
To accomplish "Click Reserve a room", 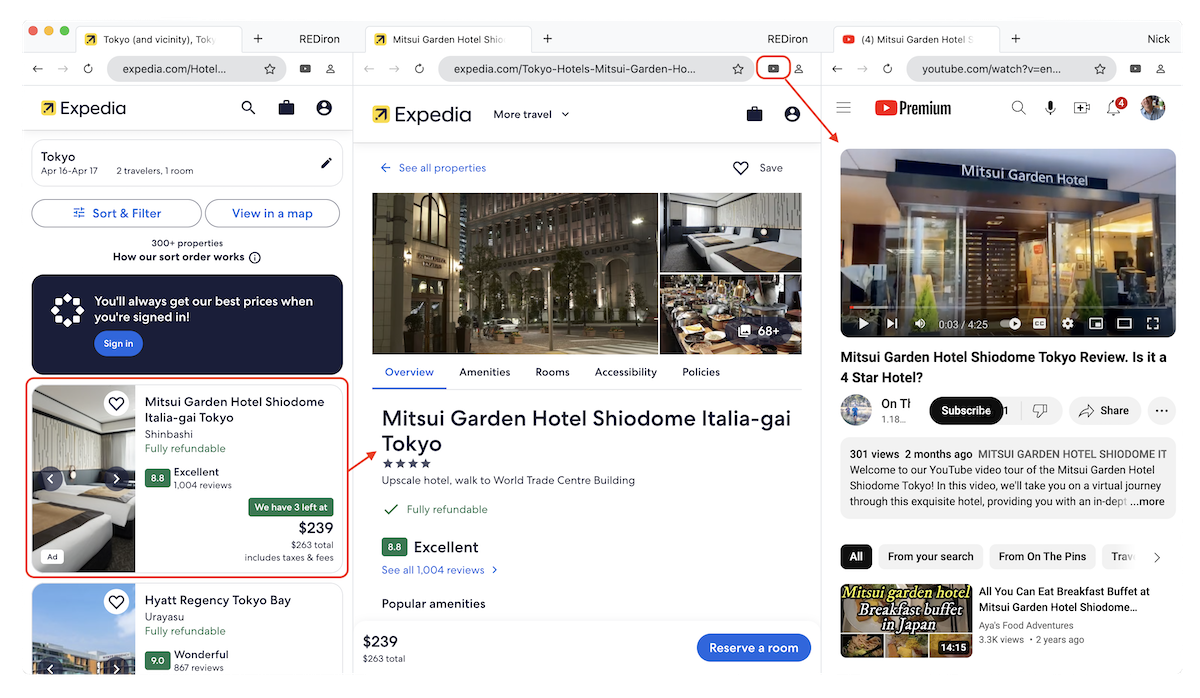I will tap(753, 647).
